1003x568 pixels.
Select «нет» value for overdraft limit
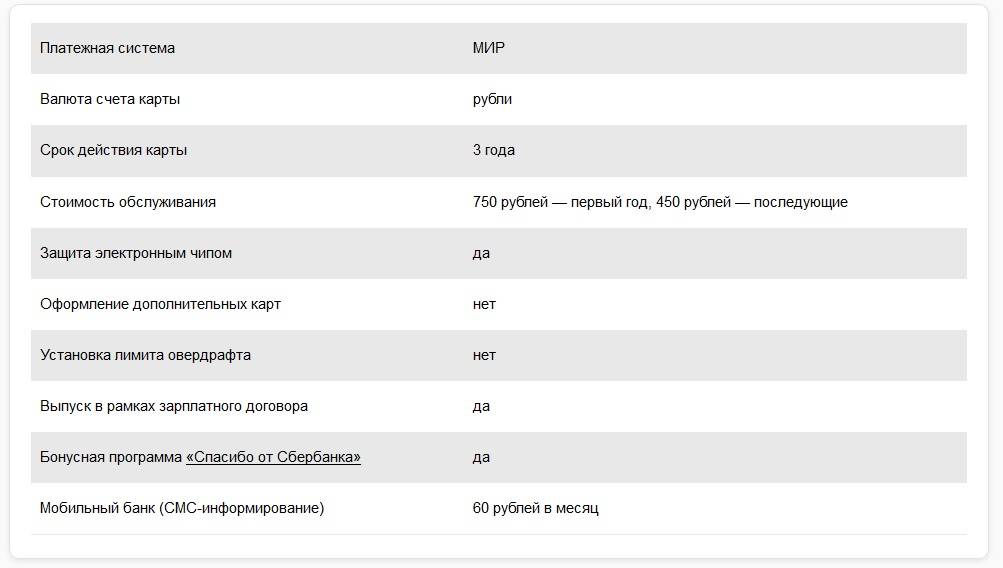click(484, 355)
